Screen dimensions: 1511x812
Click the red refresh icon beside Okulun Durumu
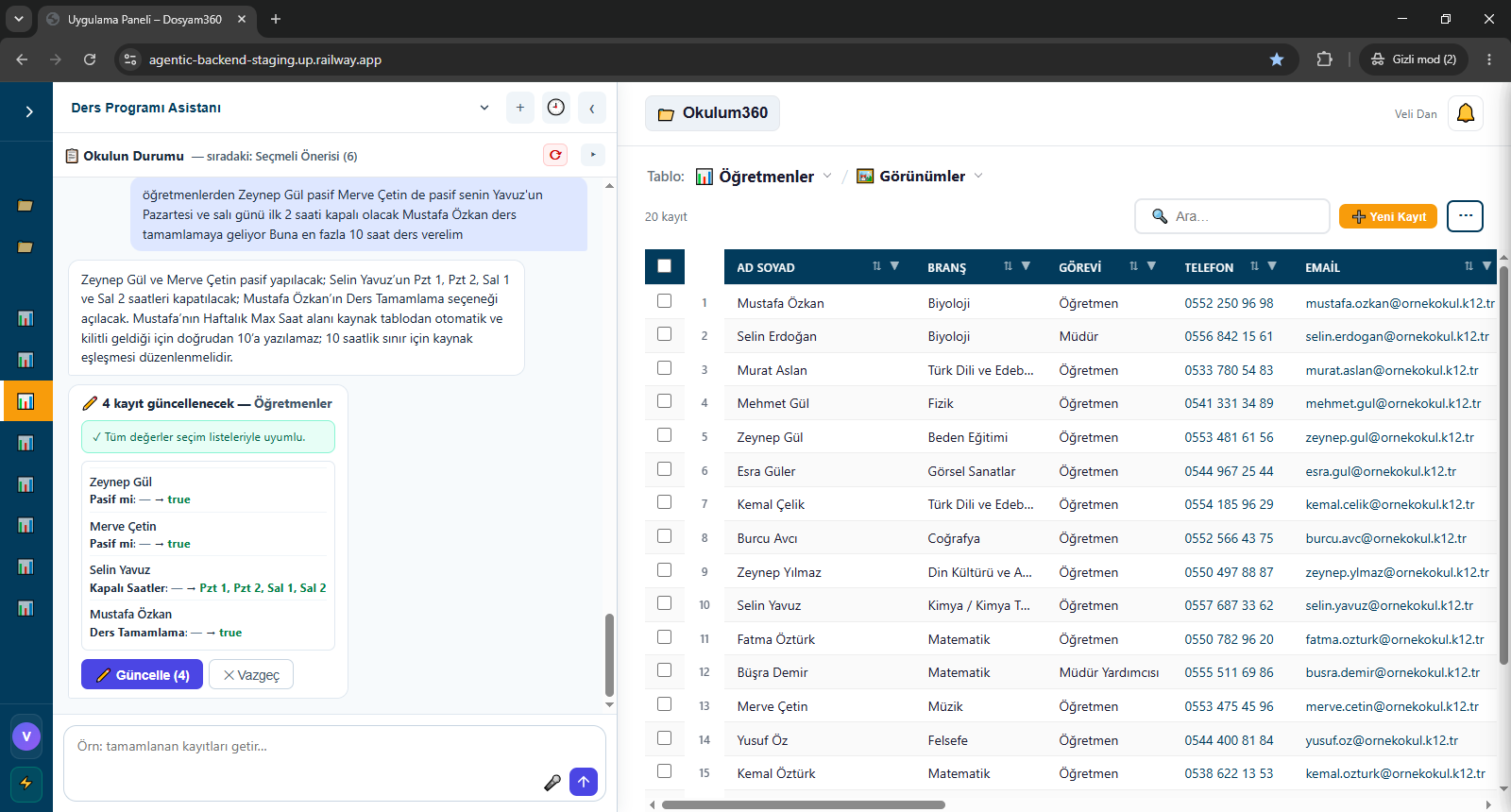pyautogui.click(x=555, y=155)
